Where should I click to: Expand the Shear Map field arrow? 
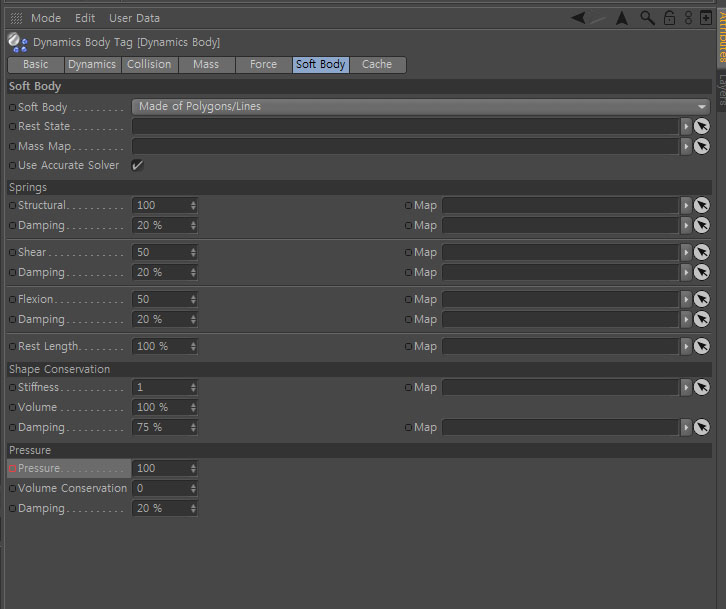pos(686,252)
